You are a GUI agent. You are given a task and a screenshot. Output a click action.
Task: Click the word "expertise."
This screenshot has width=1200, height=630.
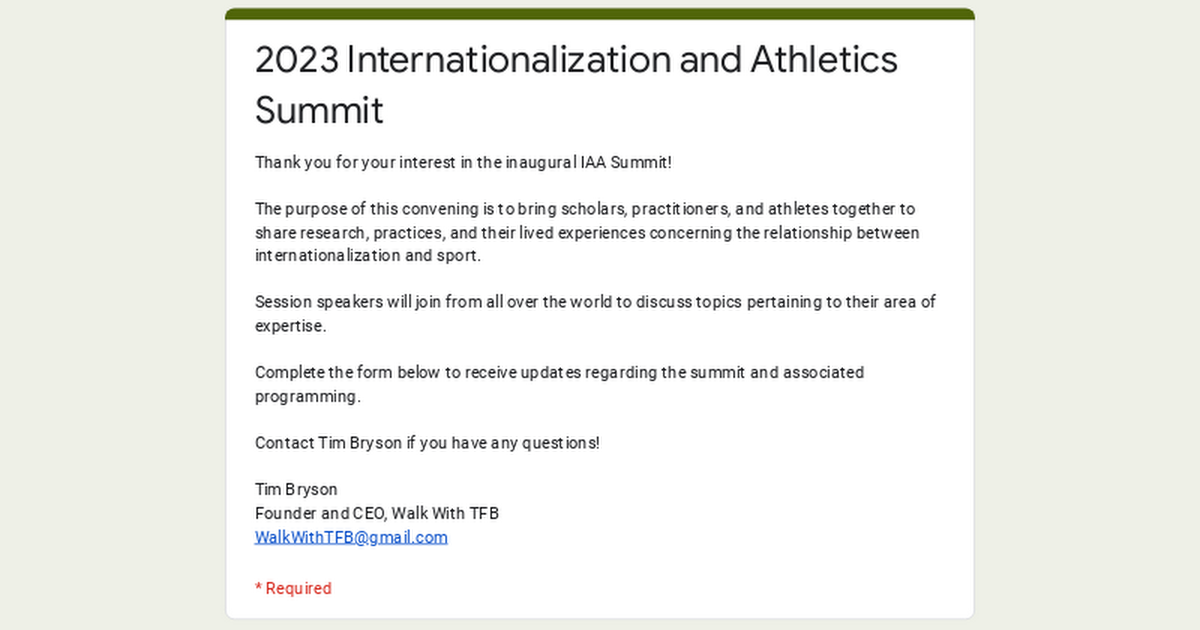tap(291, 326)
